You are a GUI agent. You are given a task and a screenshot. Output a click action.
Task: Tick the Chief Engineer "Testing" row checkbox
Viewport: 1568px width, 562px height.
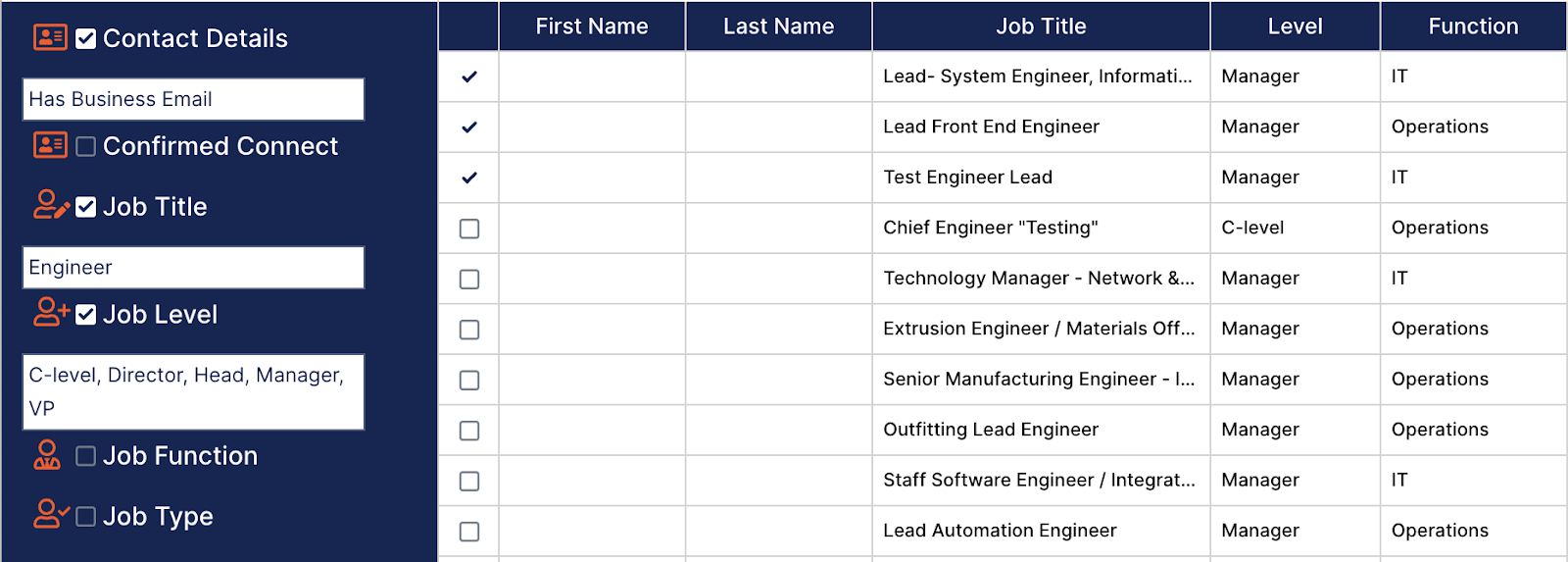point(469,229)
